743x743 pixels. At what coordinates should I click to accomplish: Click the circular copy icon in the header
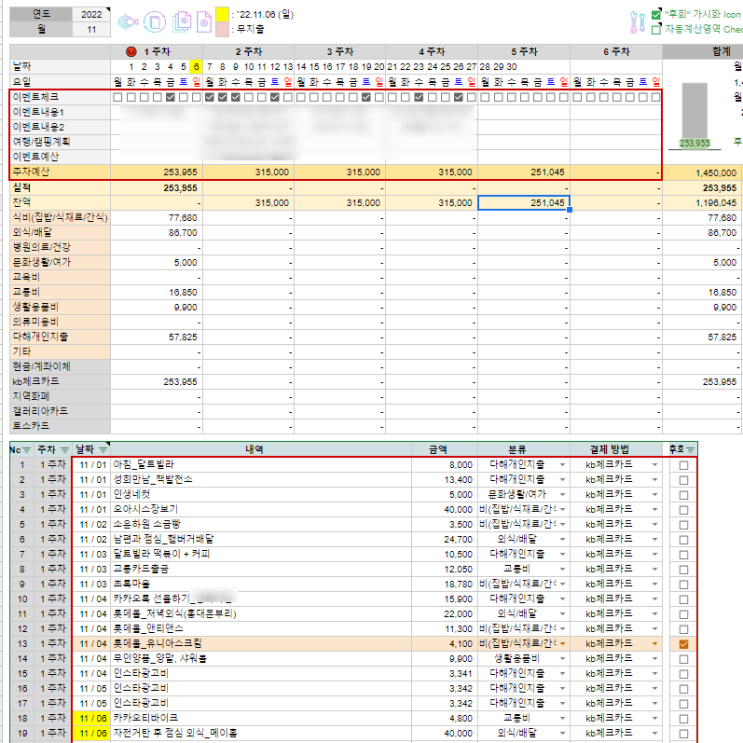(x=154, y=22)
